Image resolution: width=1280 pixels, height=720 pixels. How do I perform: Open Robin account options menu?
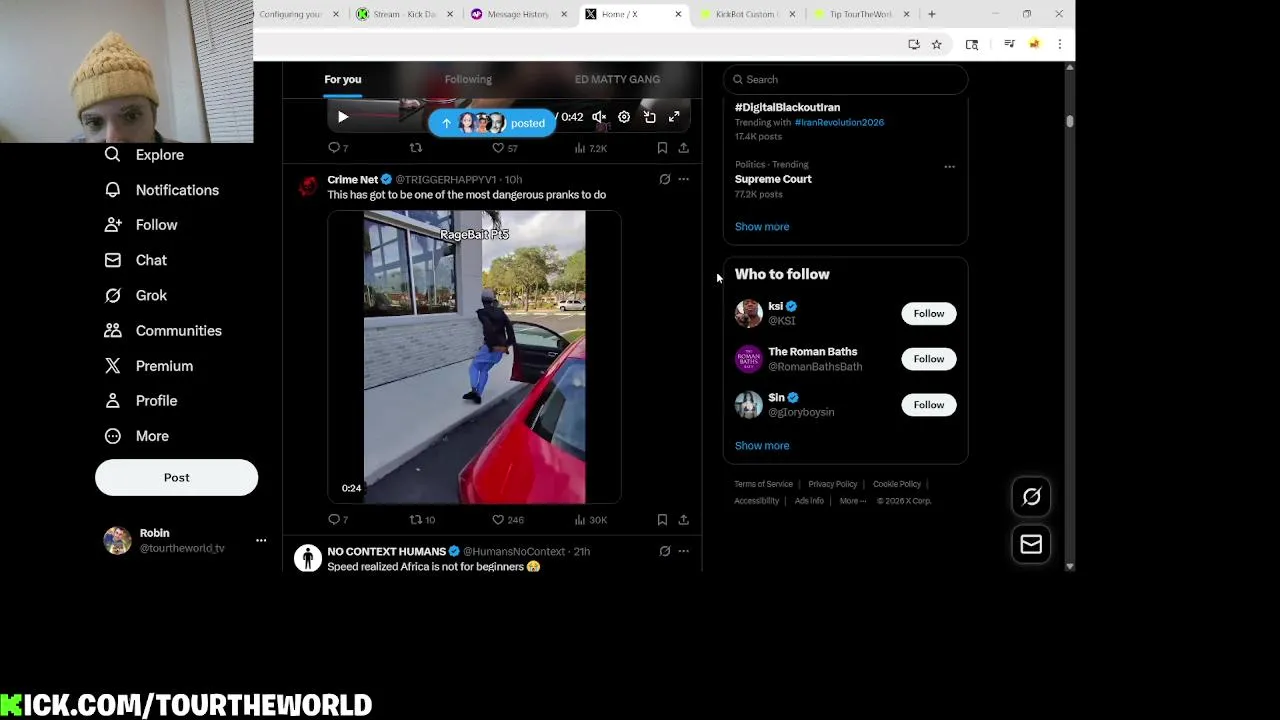click(x=261, y=540)
